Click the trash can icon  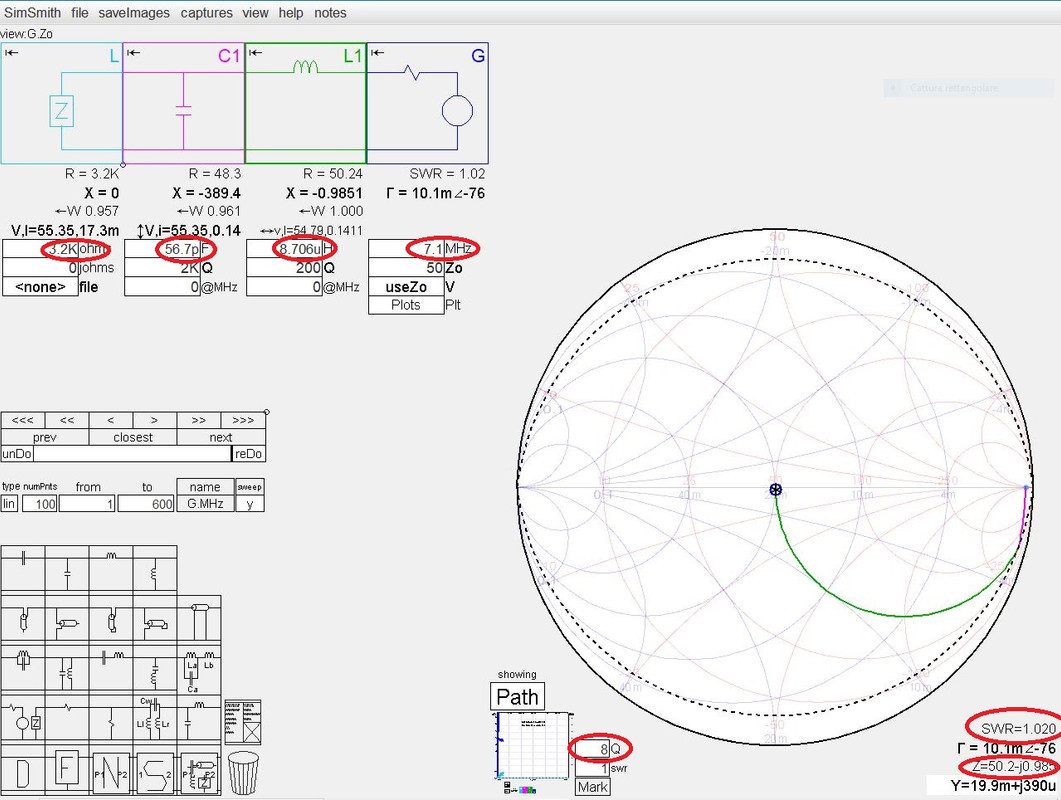point(244,772)
